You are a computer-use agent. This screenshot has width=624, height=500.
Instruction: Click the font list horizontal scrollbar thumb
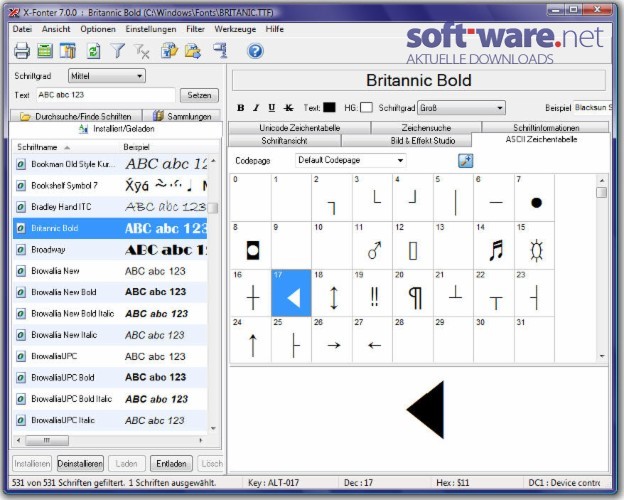pyautogui.click(x=47, y=440)
